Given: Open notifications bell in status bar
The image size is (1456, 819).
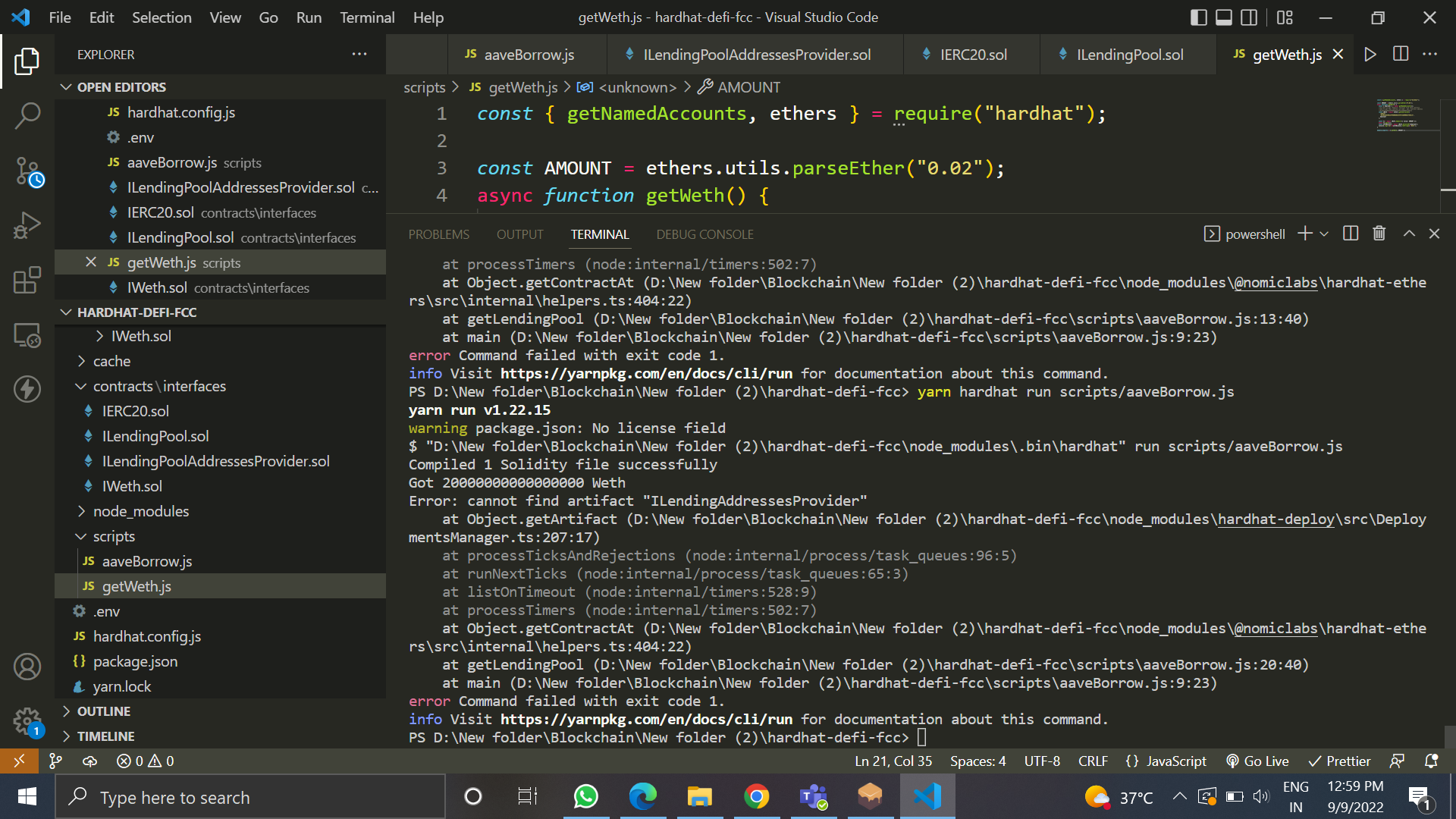Looking at the screenshot, I should [x=1431, y=761].
